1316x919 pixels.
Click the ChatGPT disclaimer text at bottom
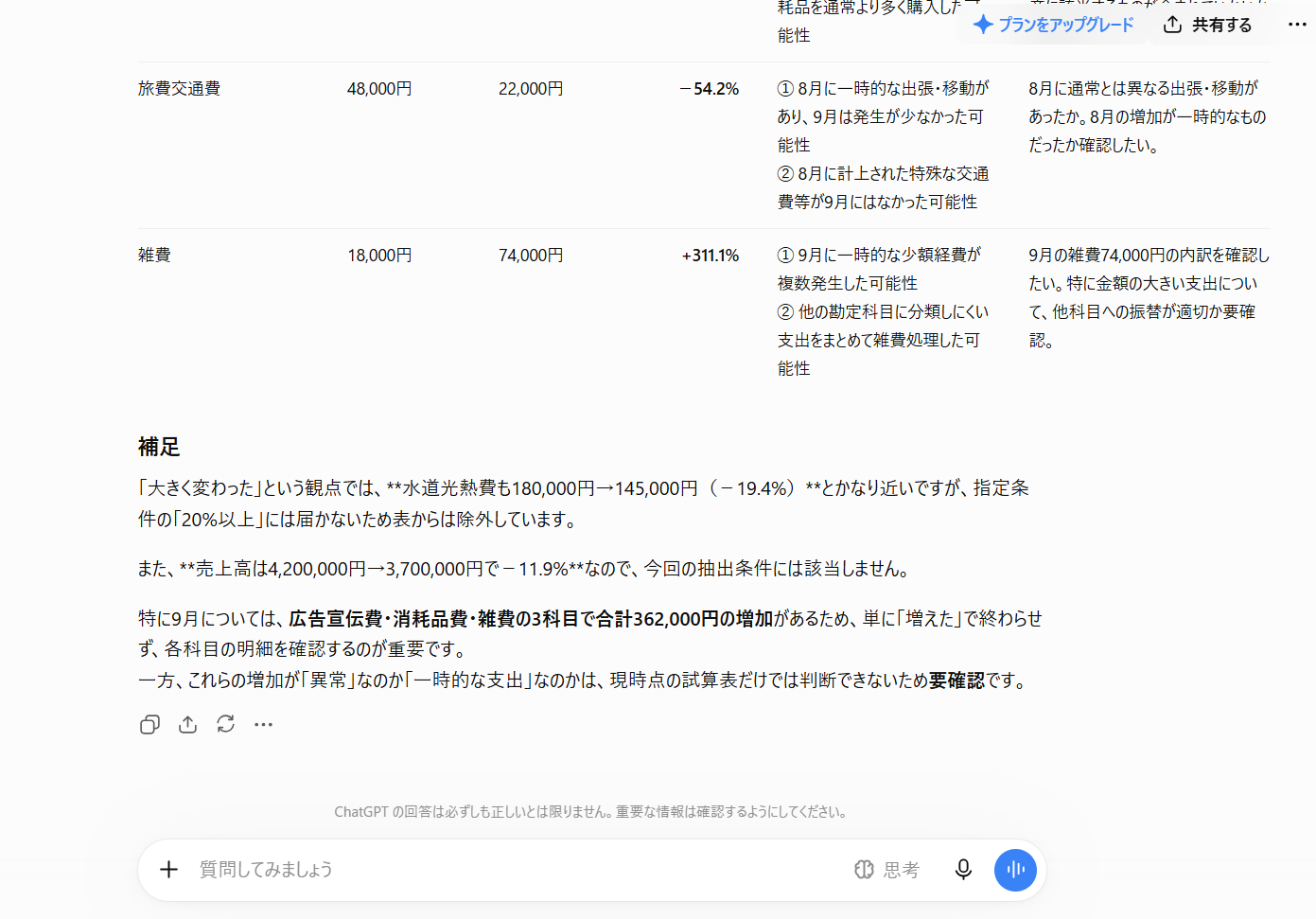[x=592, y=812]
